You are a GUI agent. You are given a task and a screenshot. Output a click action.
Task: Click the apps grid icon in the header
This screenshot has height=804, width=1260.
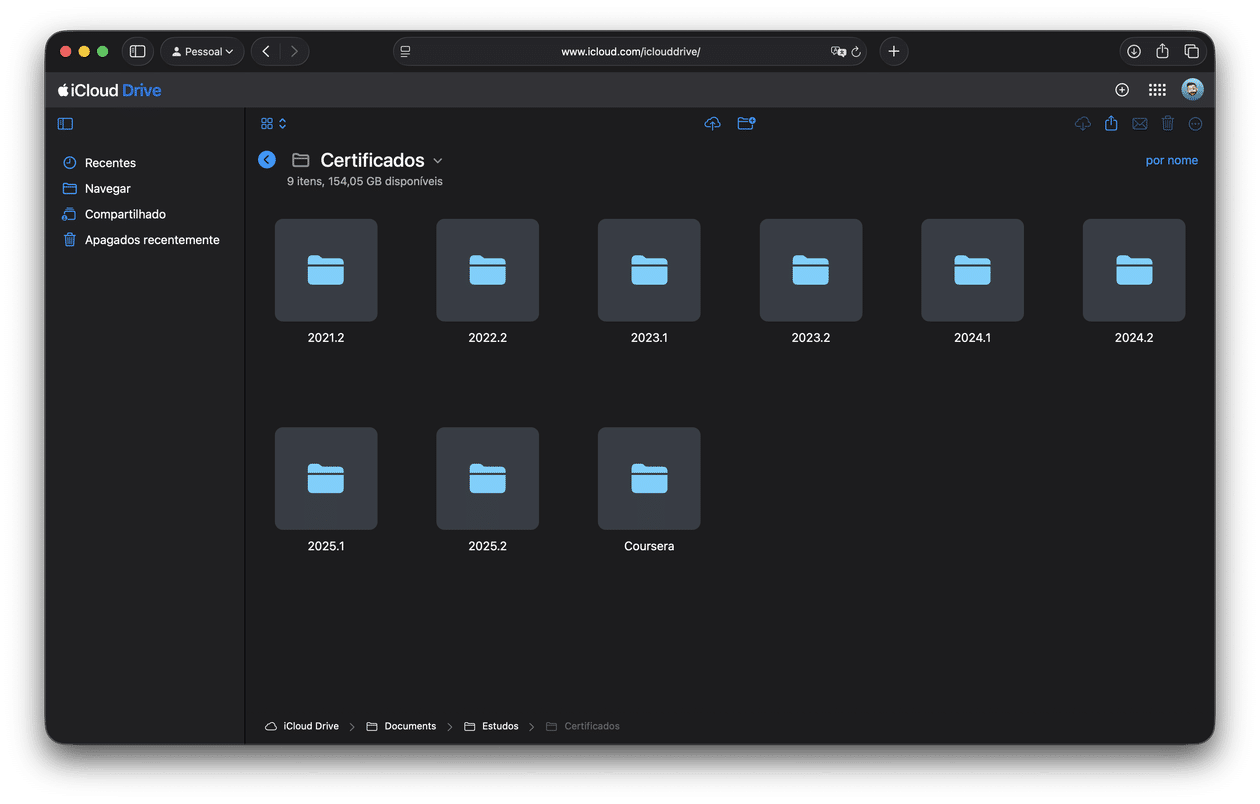[1157, 89]
